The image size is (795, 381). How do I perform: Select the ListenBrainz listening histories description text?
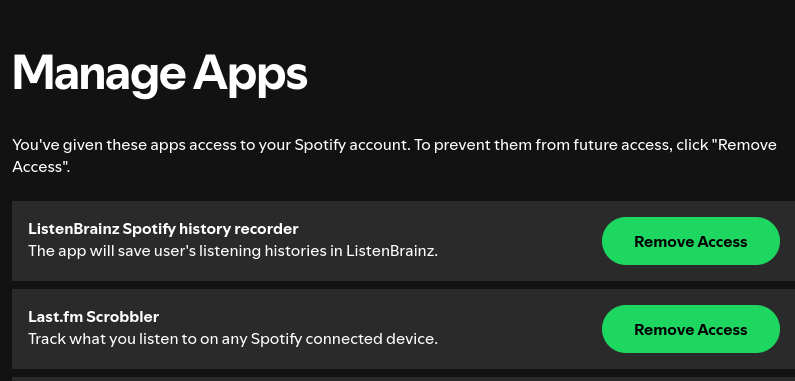pos(233,251)
